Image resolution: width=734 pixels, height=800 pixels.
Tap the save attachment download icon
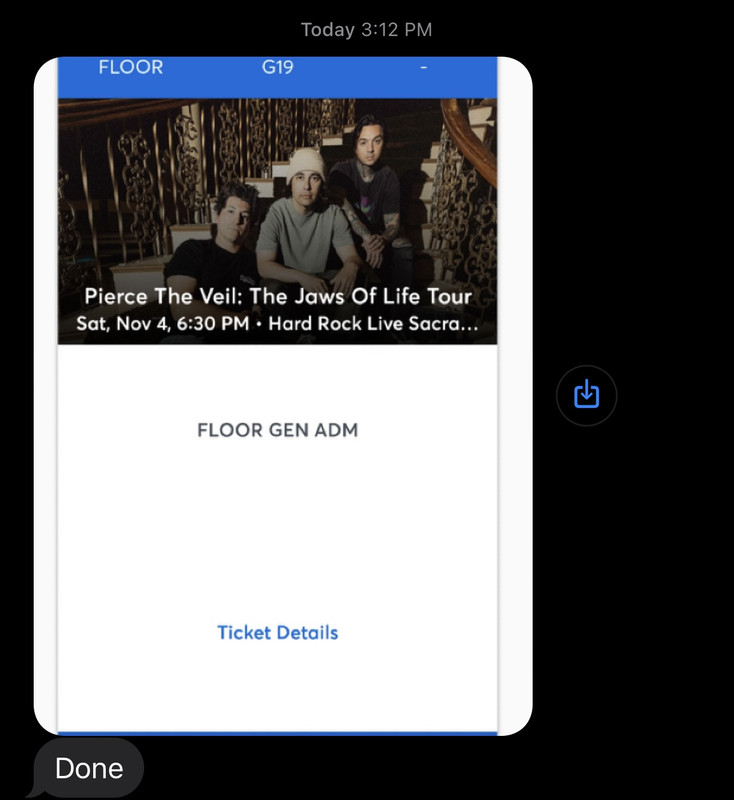click(586, 395)
